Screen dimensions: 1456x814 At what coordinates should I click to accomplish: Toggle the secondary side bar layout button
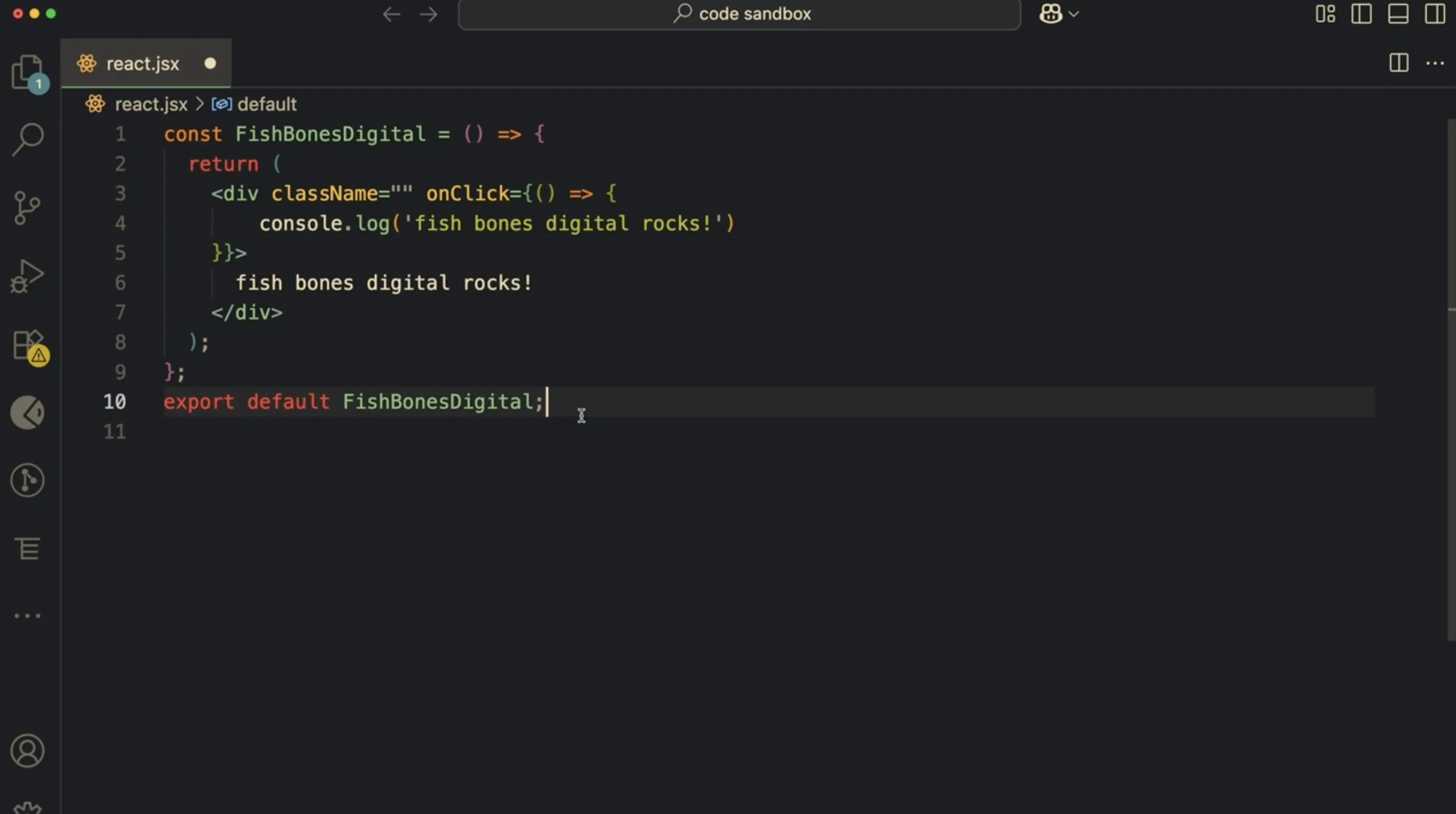pyautogui.click(x=1435, y=14)
